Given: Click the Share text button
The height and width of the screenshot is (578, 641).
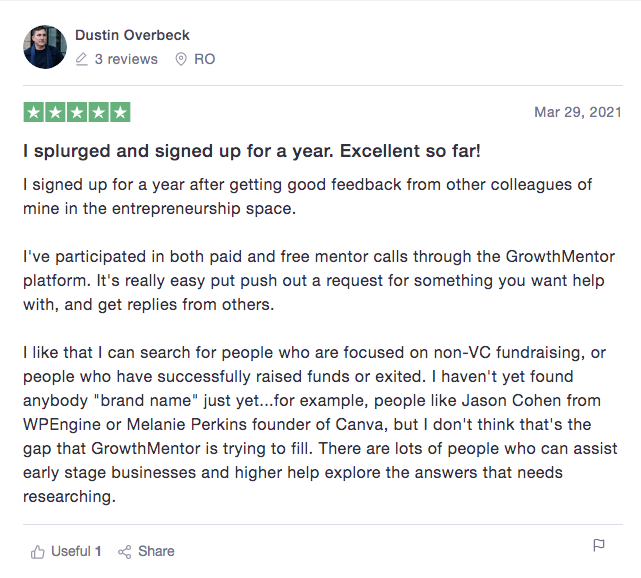Looking at the screenshot, I should pos(156,551).
